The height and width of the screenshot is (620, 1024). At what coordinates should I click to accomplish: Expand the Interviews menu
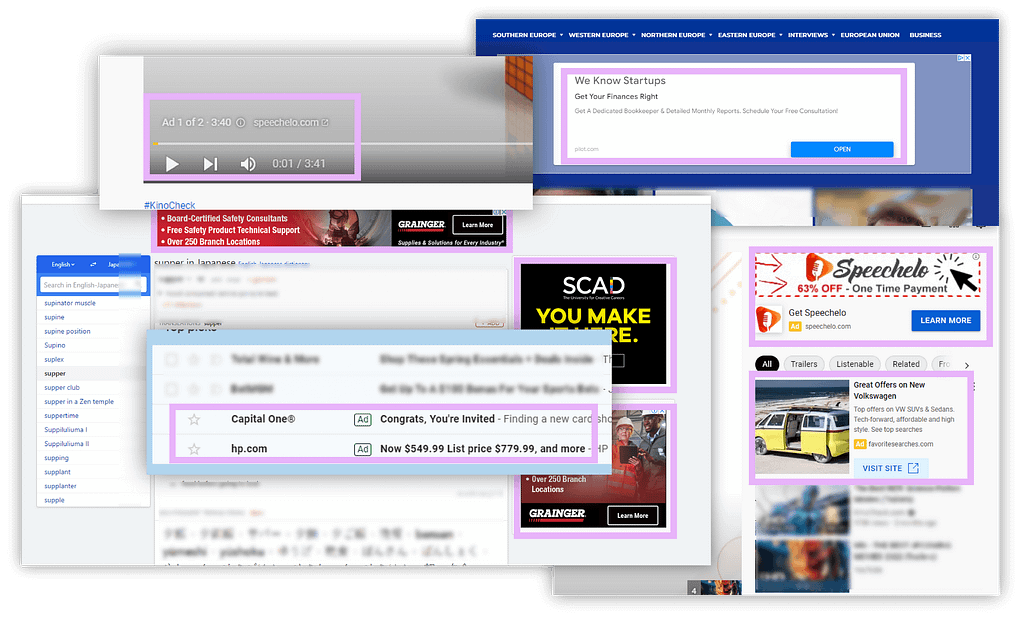(811, 35)
